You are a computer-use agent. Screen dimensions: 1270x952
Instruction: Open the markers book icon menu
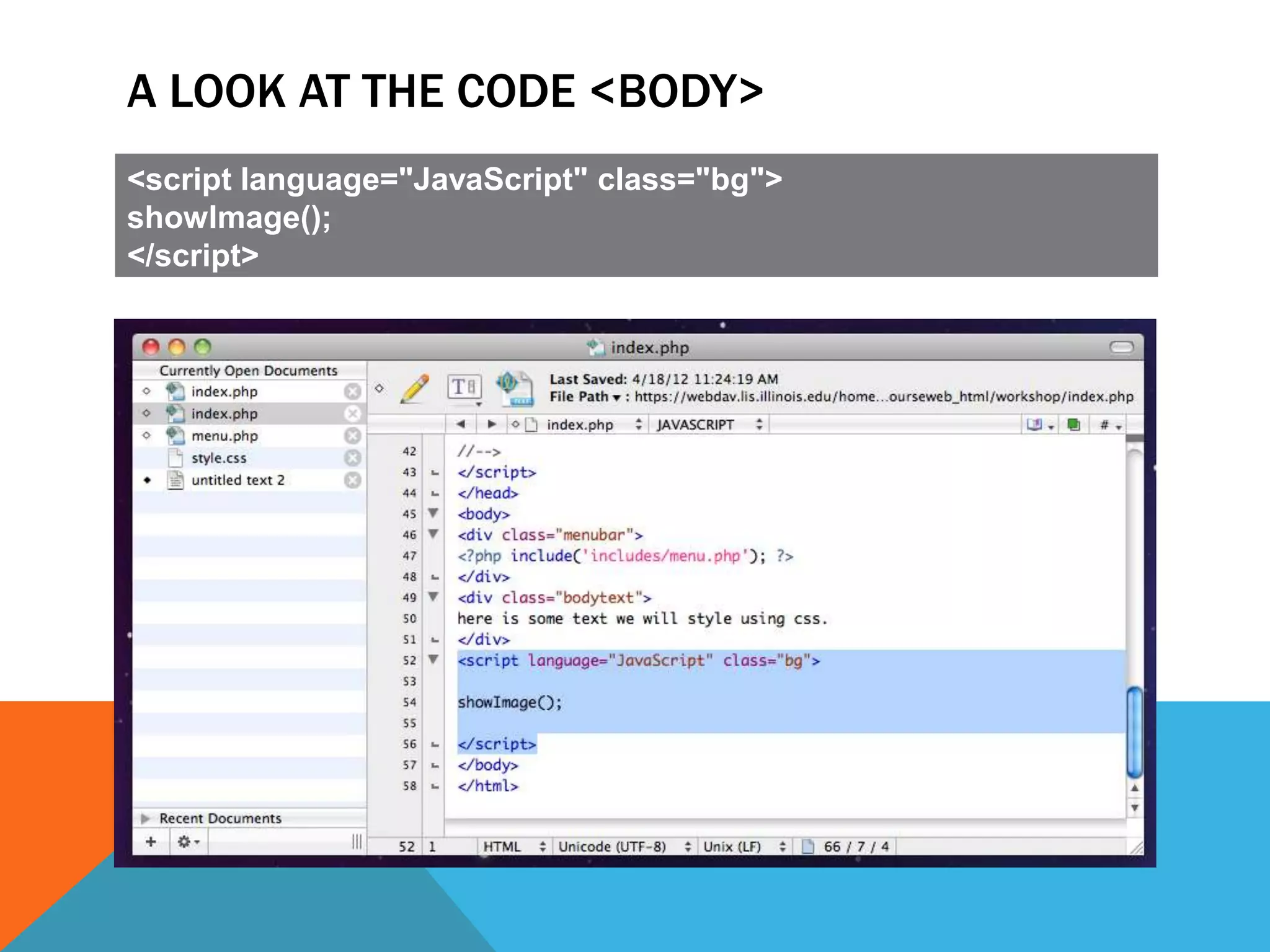[x=1040, y=425]
